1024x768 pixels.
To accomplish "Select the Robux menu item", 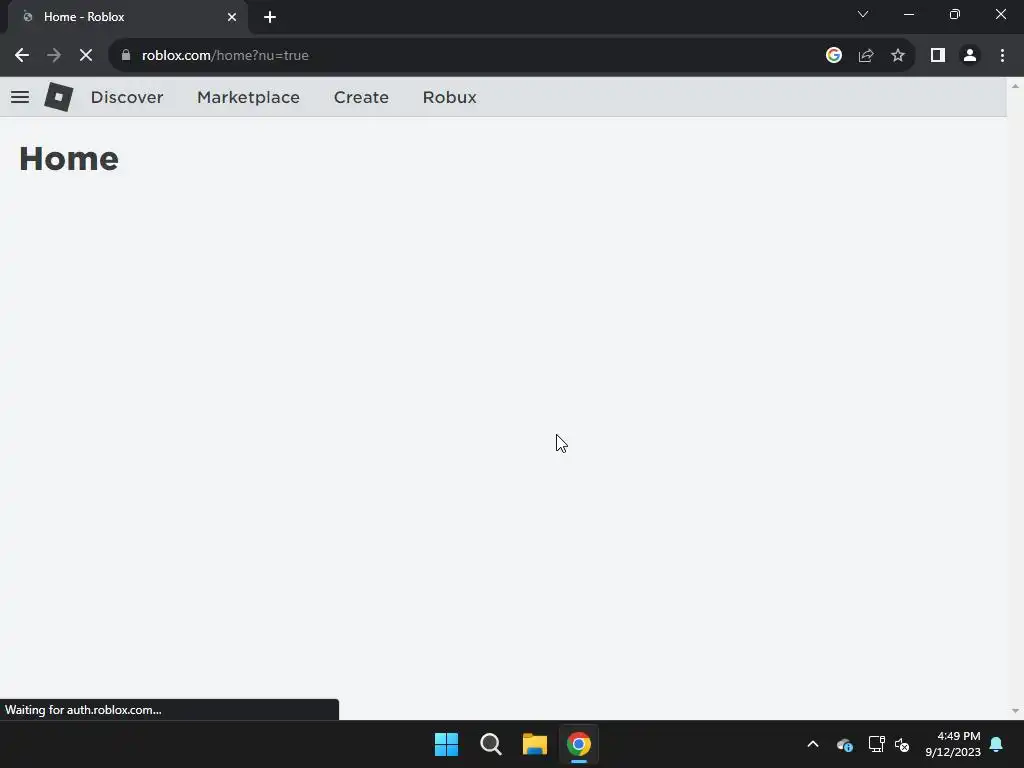I will pos(449,97).
